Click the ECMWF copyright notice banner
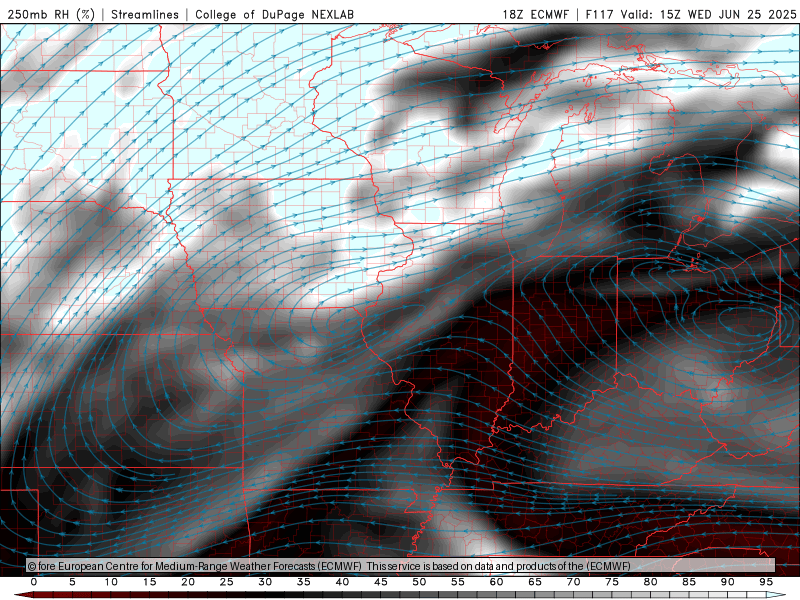This screenshot has width=800, height=600. 401,566
